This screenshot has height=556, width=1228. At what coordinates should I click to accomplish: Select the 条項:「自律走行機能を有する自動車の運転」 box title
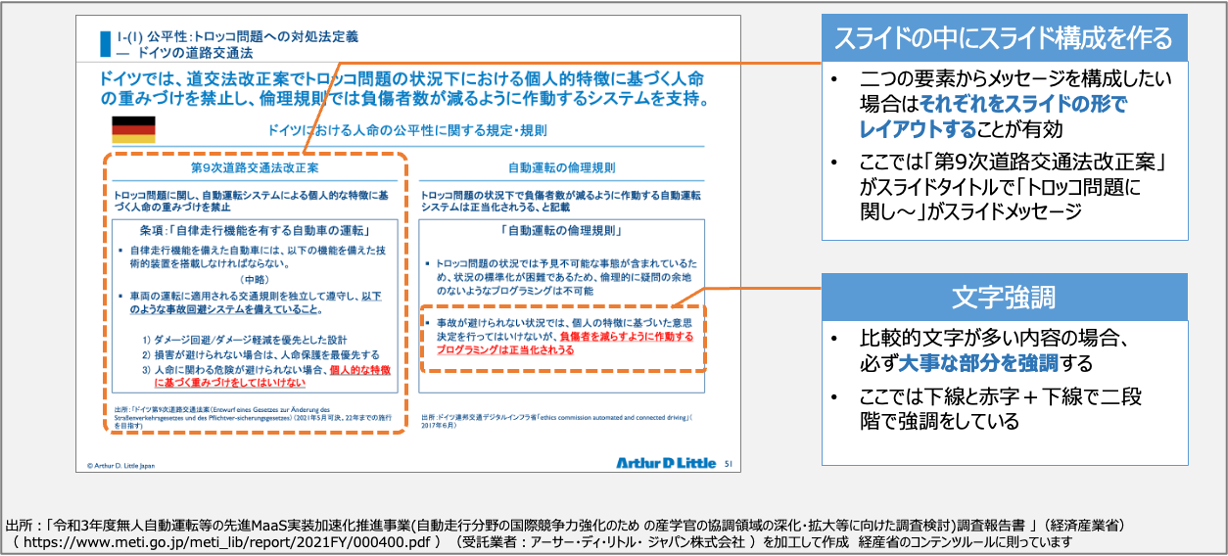[255, 231]
